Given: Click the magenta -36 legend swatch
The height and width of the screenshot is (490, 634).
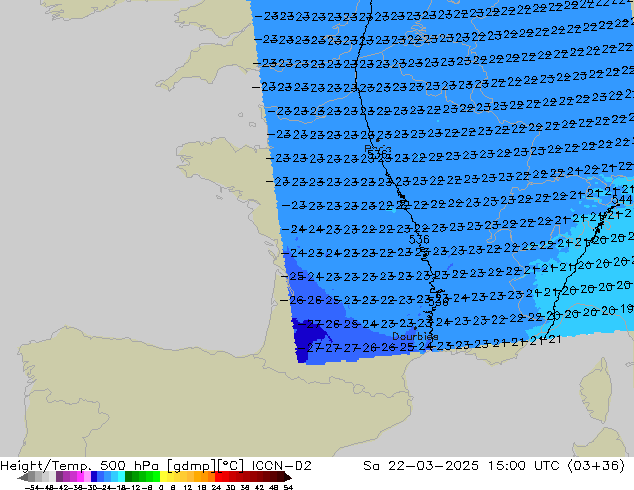Looking at the screenshot, I should coord(80,476).
